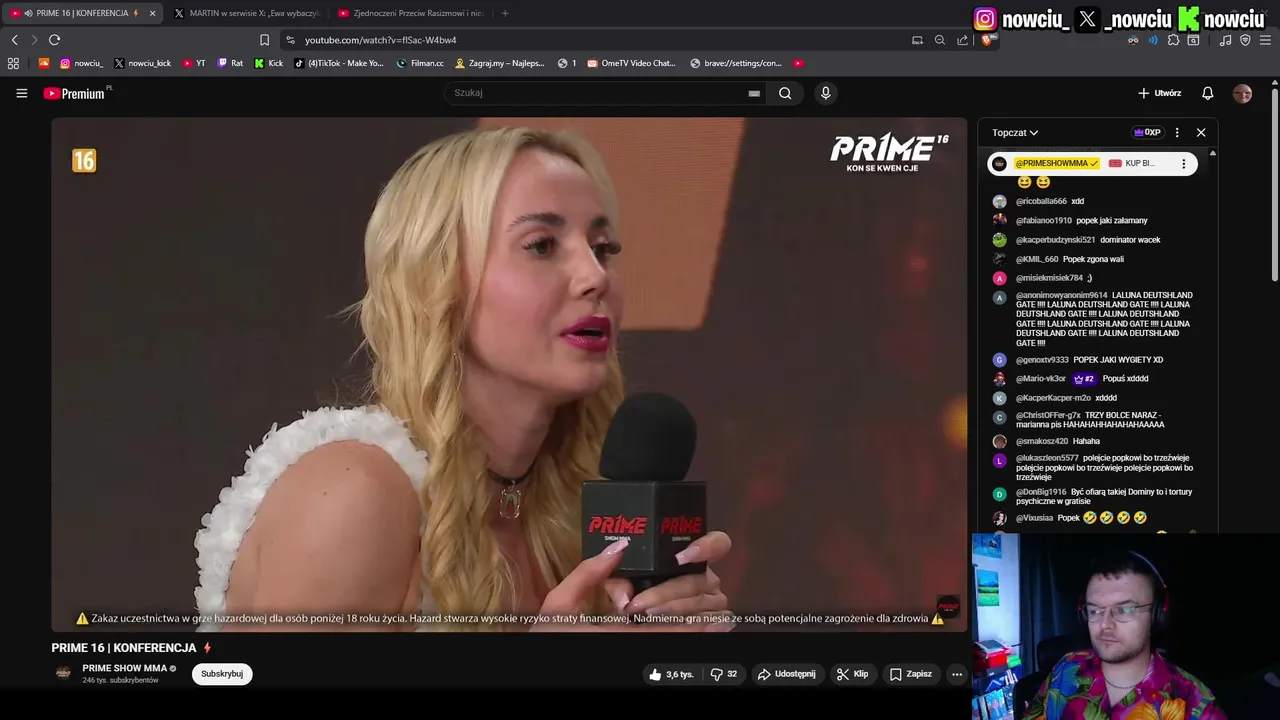Open the Brave VPN shield icon

coord(1245,40)
